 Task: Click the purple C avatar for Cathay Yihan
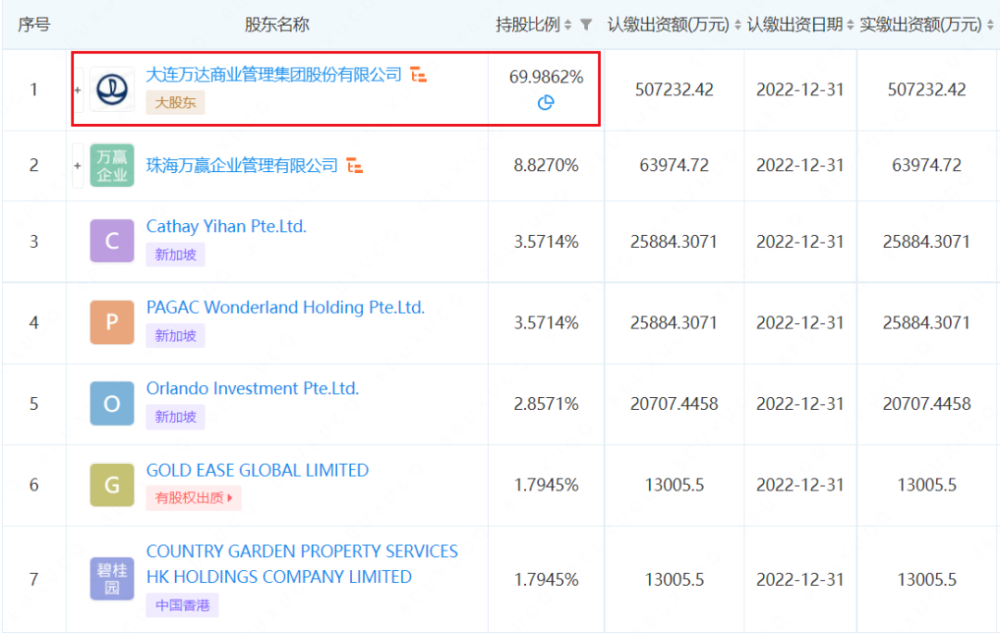[x=112, y=241]
